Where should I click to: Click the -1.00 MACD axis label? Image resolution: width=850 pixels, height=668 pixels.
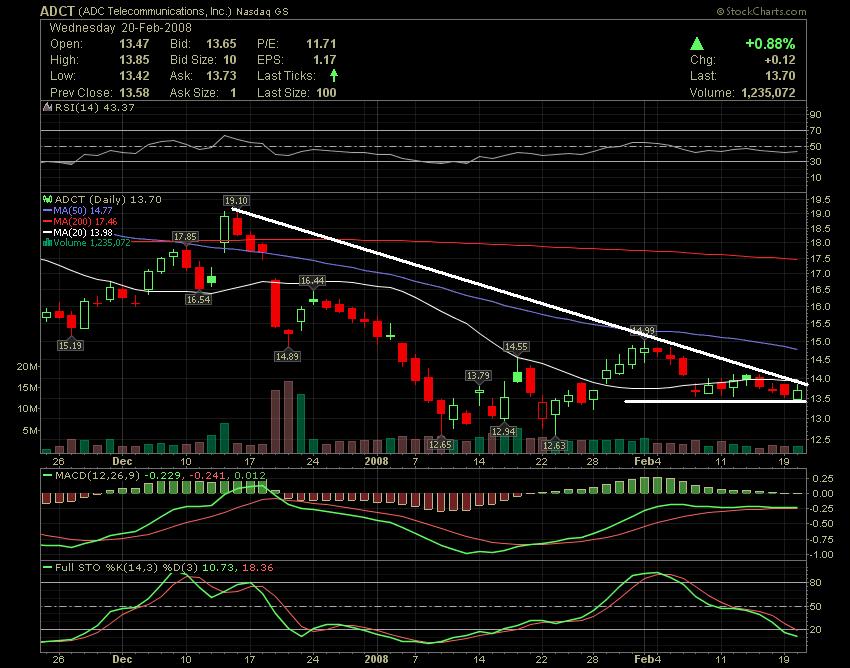[822, 555]
